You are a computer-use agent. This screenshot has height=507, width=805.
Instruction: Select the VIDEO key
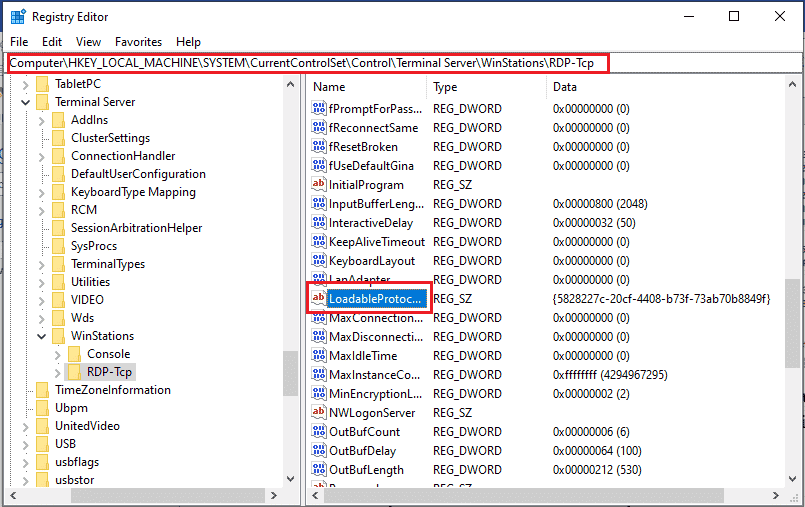[x=87, y=299]
